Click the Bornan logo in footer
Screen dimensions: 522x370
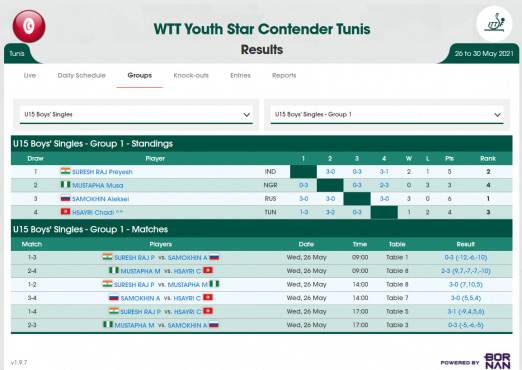click(x=497, y=361)
